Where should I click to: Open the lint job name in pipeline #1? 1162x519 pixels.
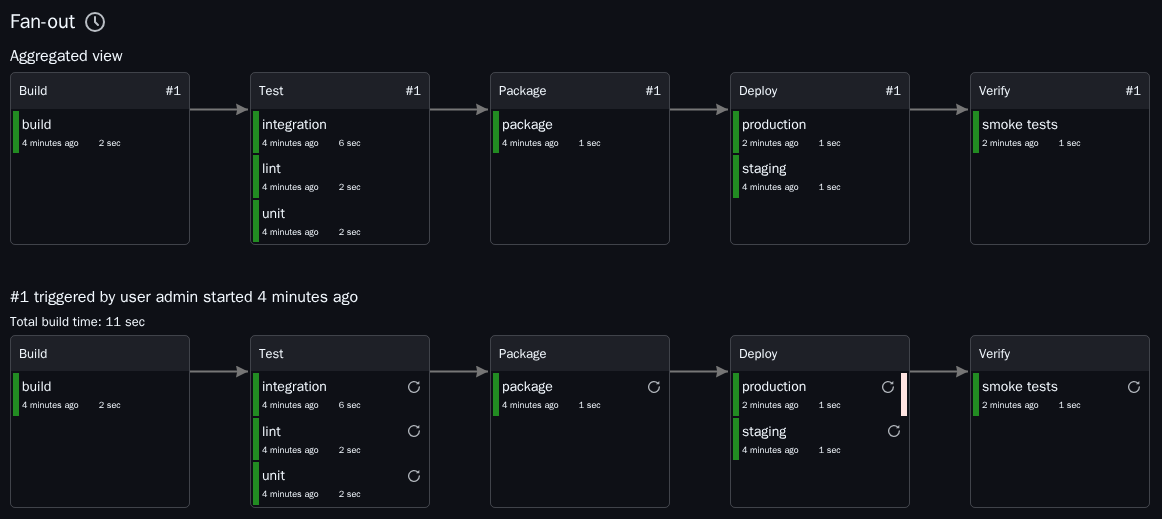(x=271, y=431)
